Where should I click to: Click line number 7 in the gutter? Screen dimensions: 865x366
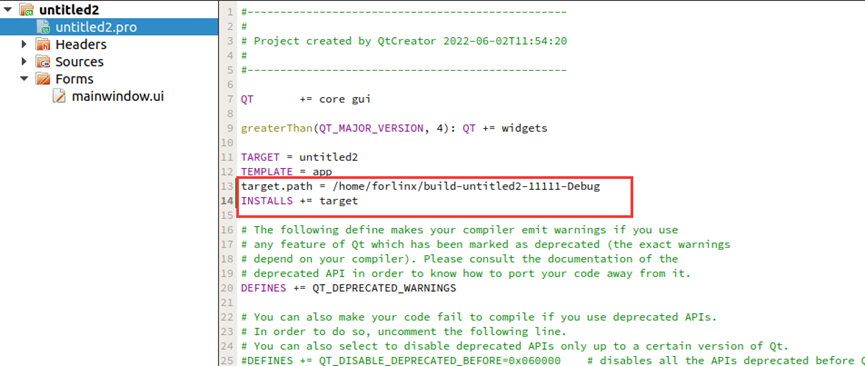click(230, 99)
